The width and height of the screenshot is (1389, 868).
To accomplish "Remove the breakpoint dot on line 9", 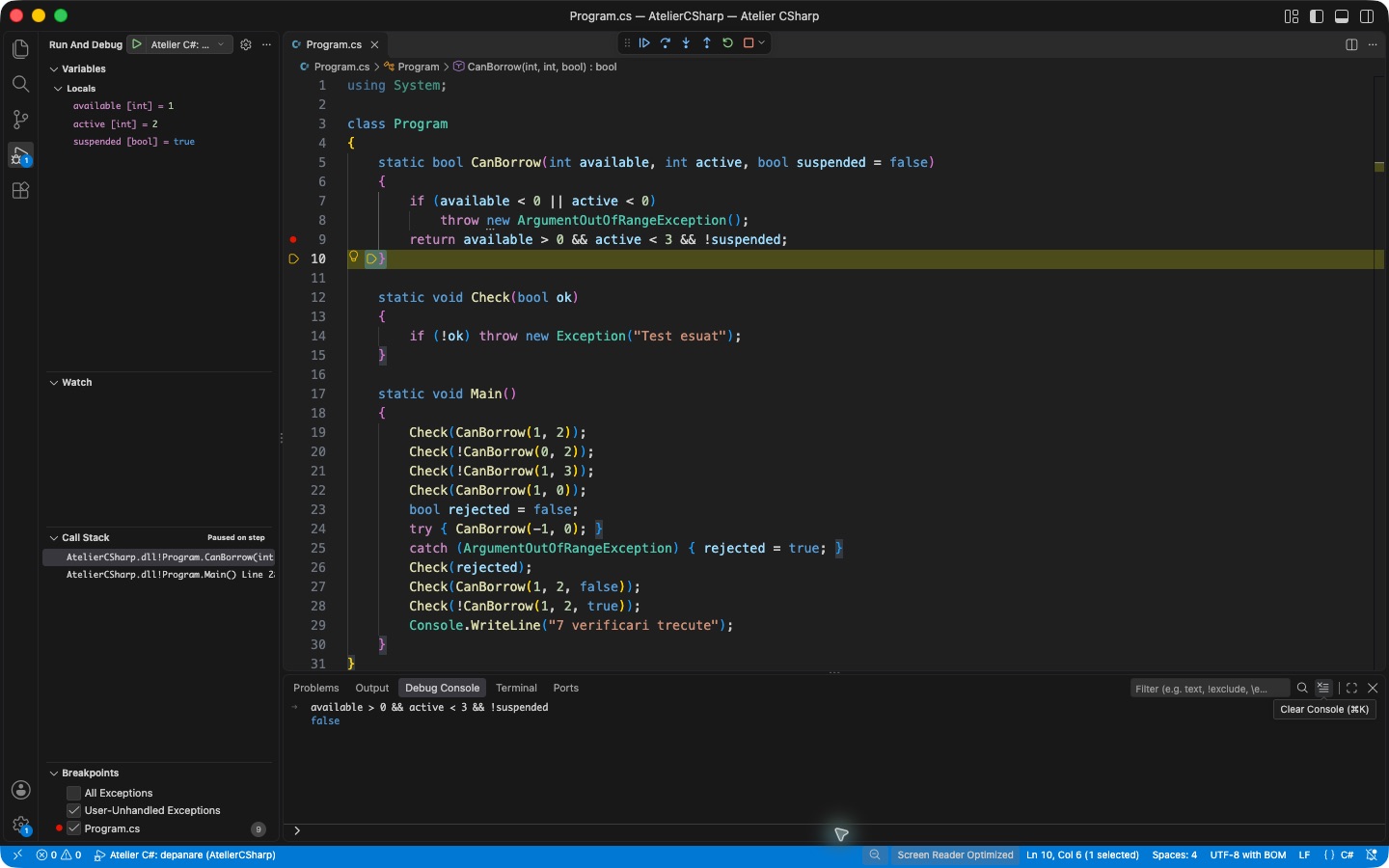I will coord(293,239).
